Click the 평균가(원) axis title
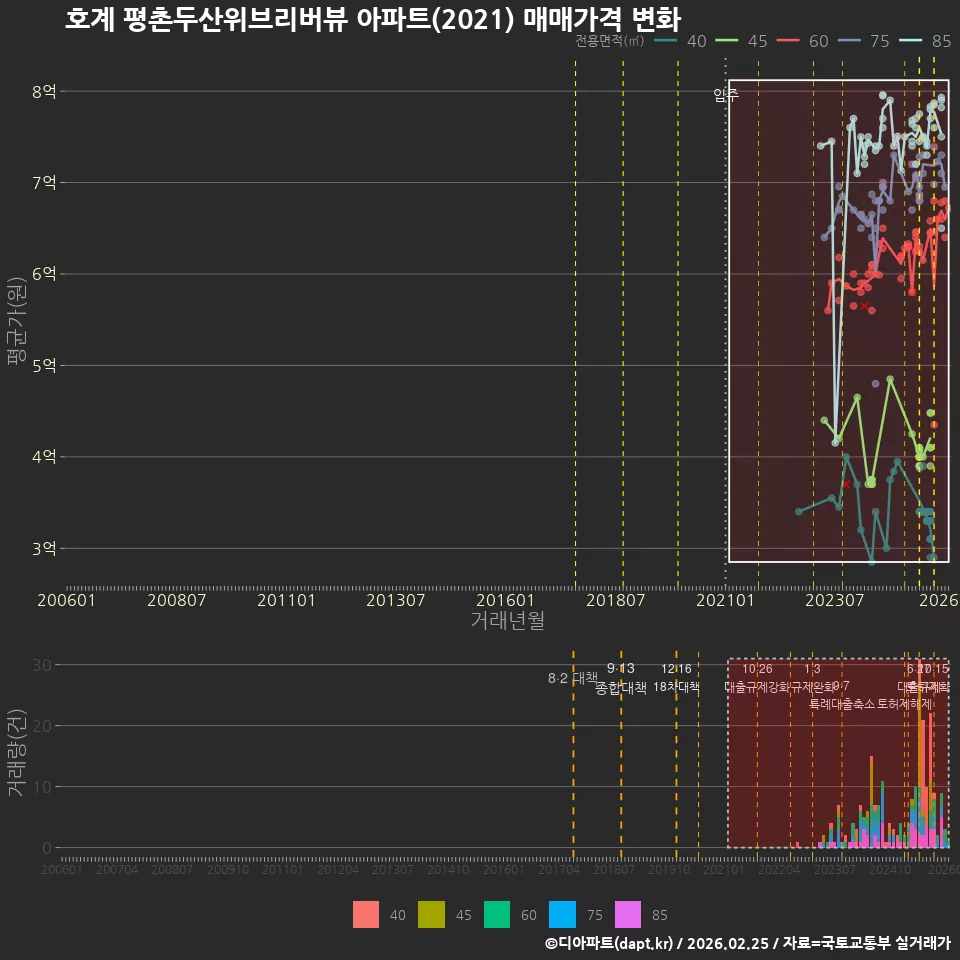The width and height of the screenshot is (960, 960). [17, 321]
